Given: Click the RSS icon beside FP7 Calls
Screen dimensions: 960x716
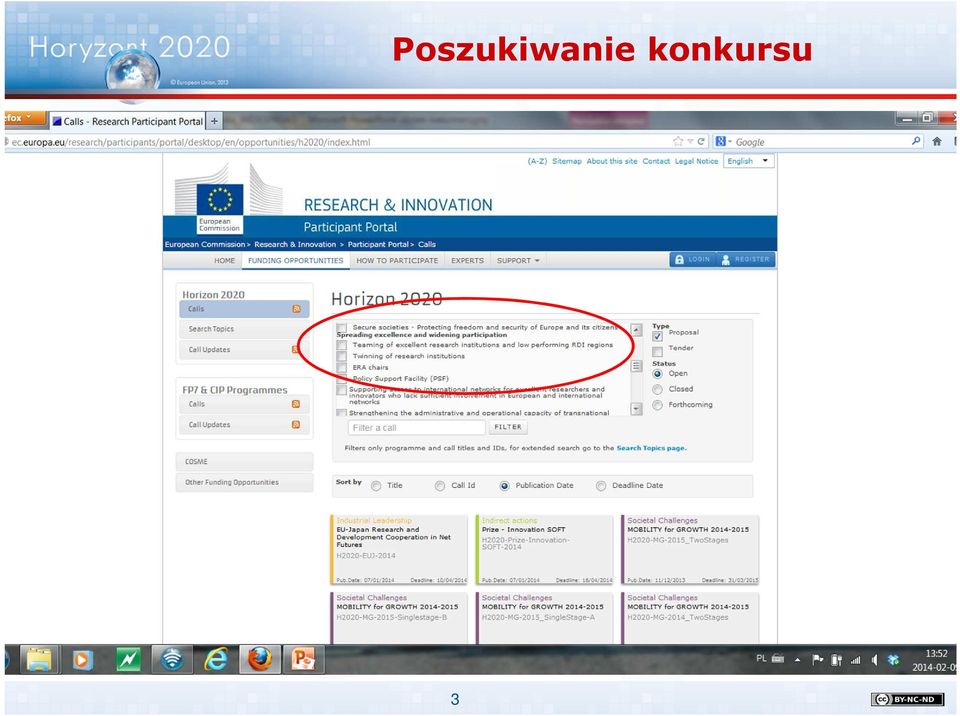Looking at the screenshot, I should 296,404.
